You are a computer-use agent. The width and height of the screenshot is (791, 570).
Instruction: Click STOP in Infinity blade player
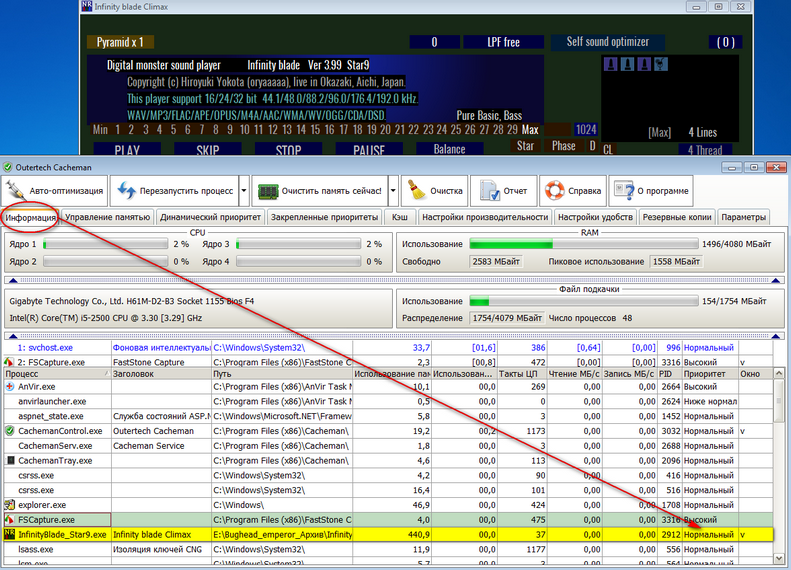click(x=289, y=149)
